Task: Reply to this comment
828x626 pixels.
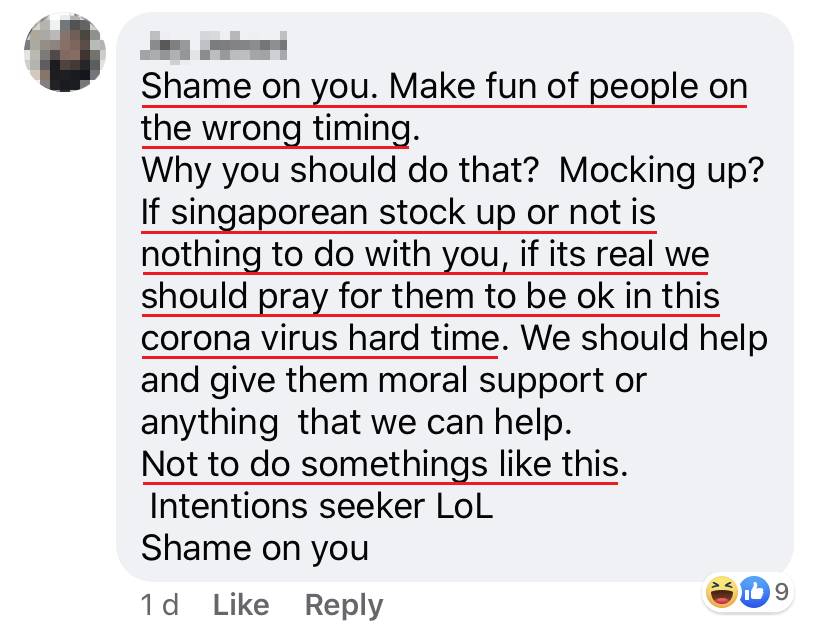Action: coord(344,605)
